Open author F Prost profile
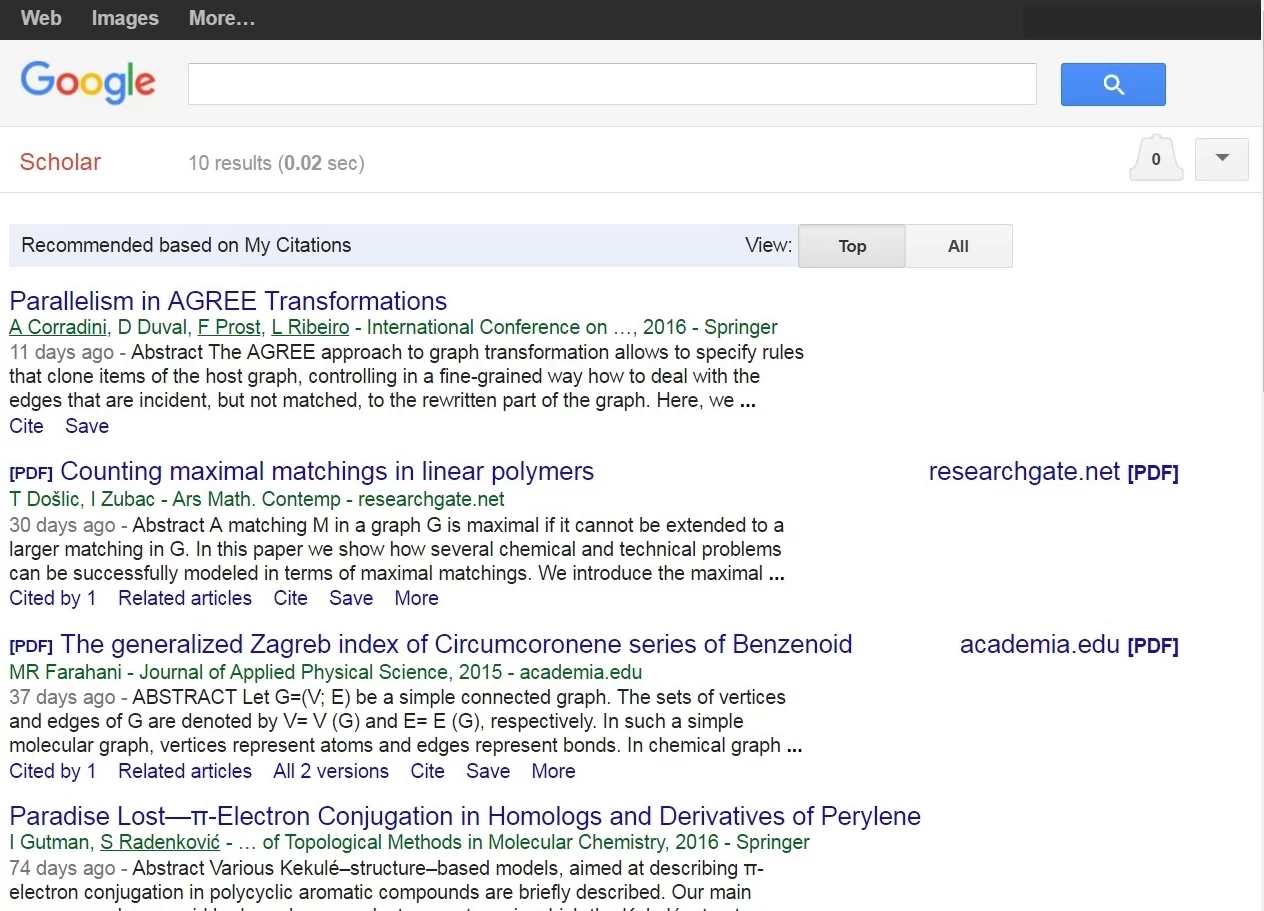The width and height of the screenshot is (1264, 911). click(x=229, y=327)
